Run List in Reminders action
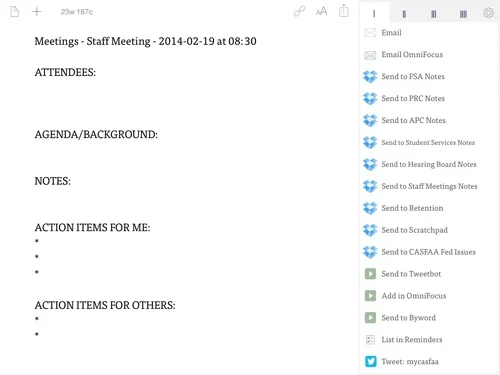500x375 pixels. pyautogui.click(x=412, y=340)
